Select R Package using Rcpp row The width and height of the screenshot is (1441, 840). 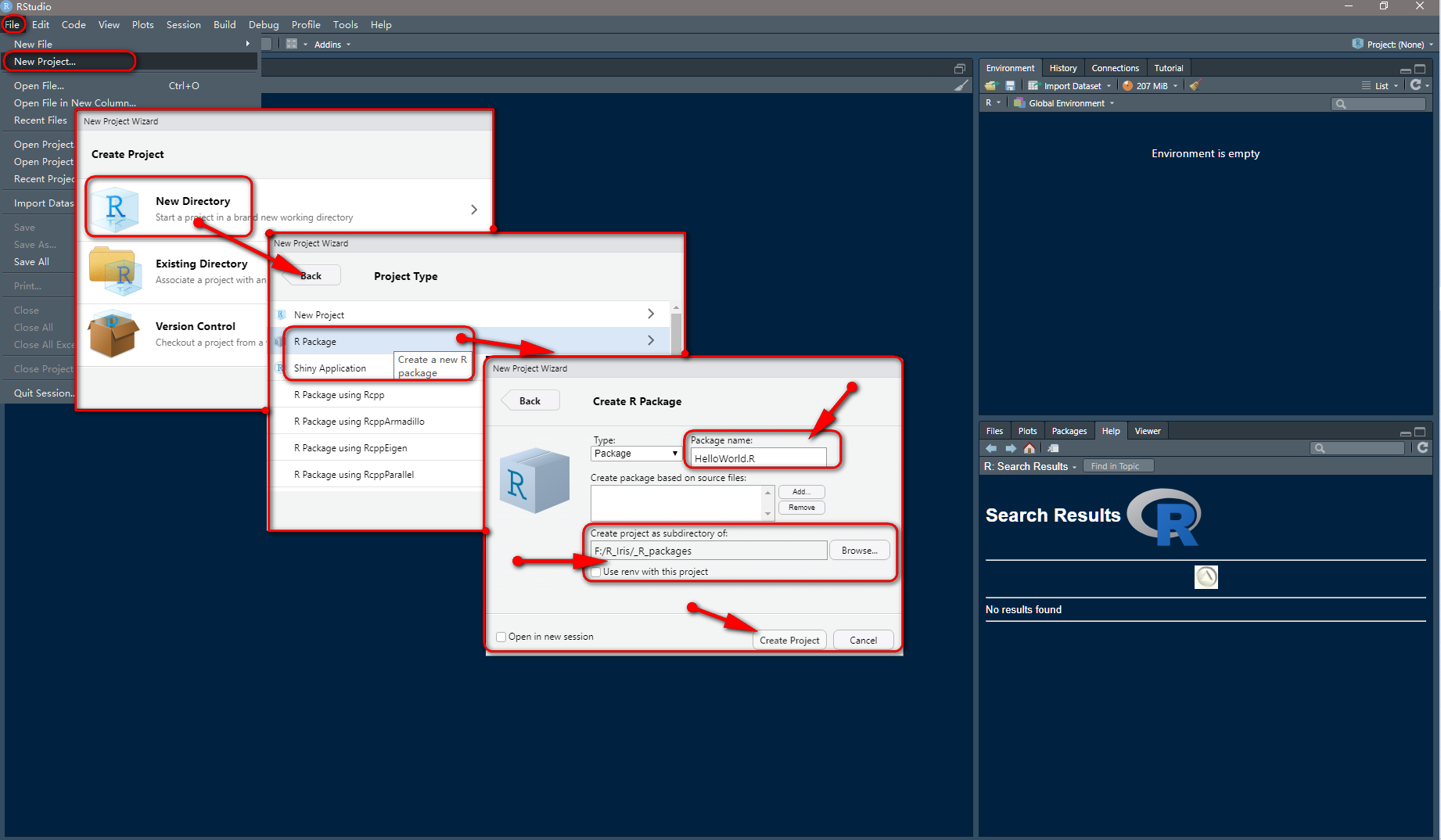(377, 395)
